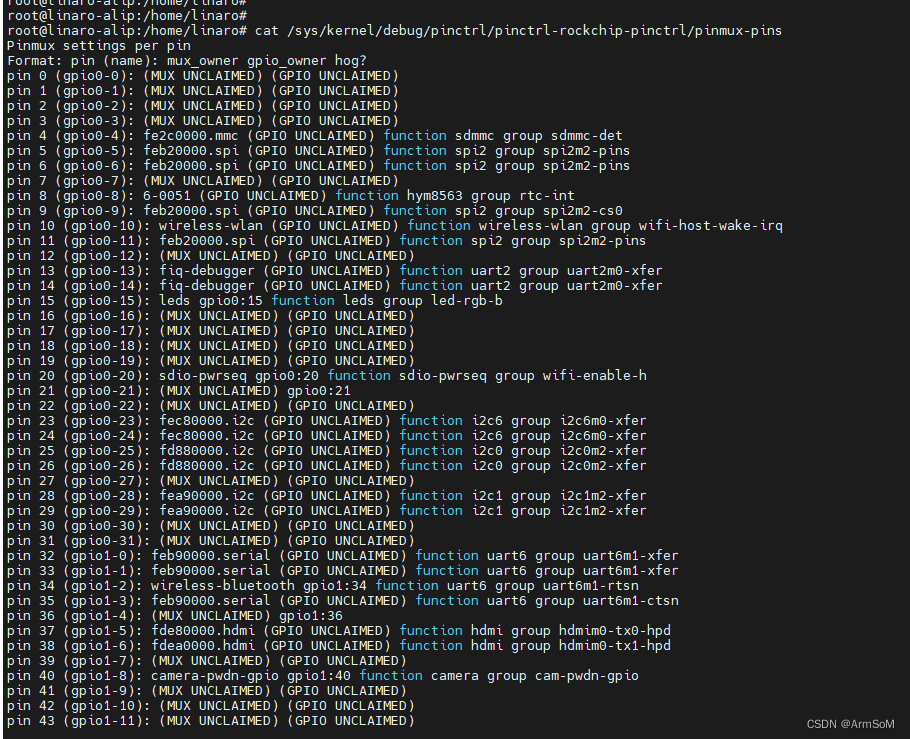Select pin 21 gpio0:21 line
The width and height of the screenshot is (910, 739).
click(x=179, y=391)
